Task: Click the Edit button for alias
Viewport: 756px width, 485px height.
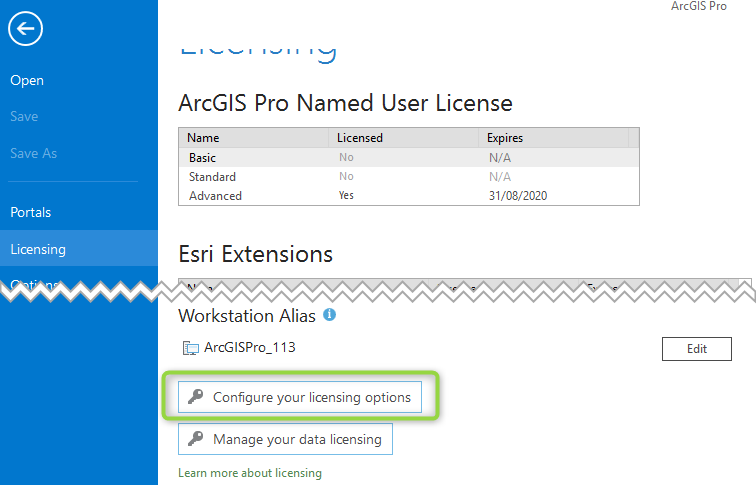Action: point(697,349)
